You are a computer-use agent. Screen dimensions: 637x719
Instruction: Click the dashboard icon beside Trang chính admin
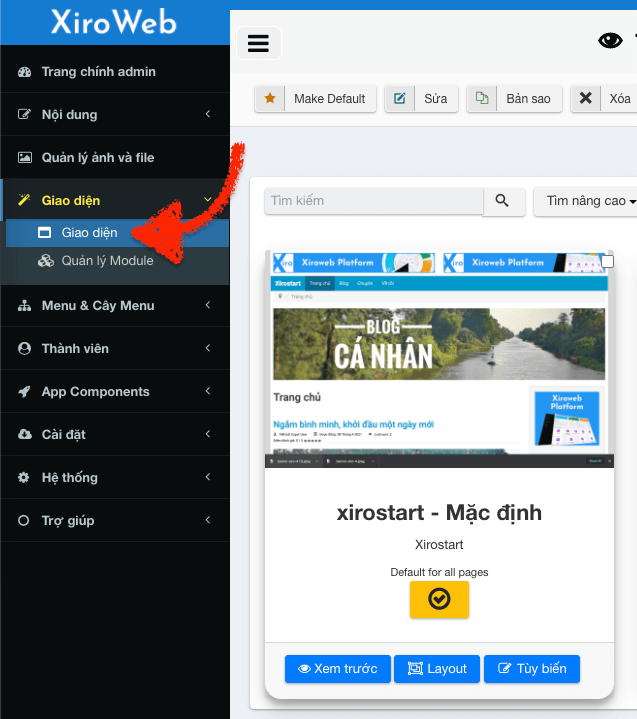tap(24, 72)
